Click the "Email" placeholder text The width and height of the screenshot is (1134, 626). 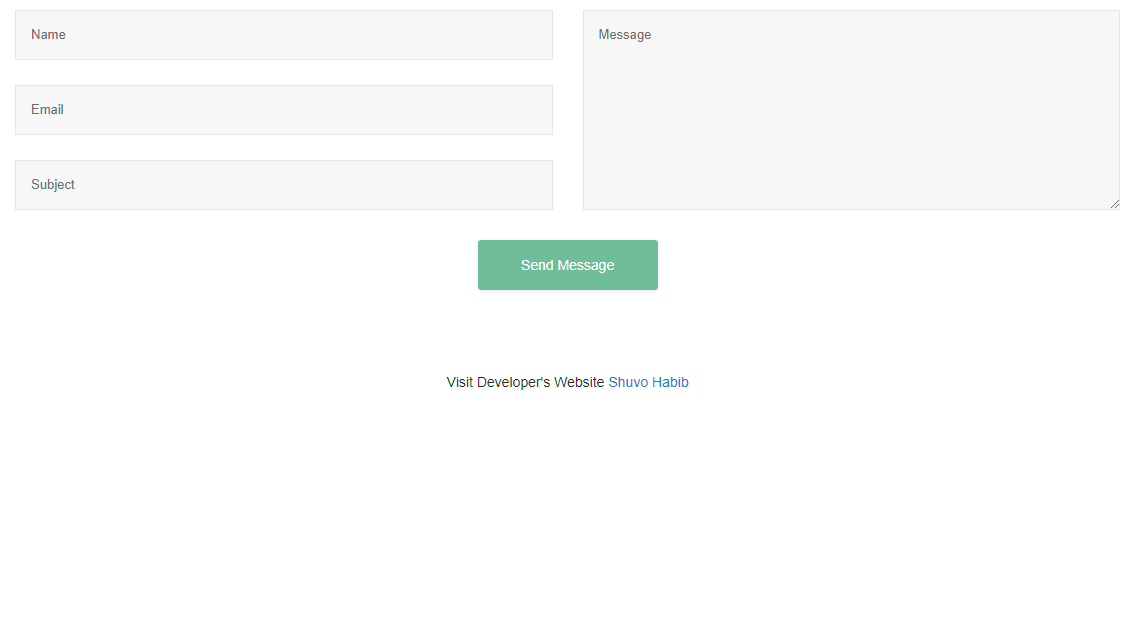pyautogui.click(x=47, y=110)
